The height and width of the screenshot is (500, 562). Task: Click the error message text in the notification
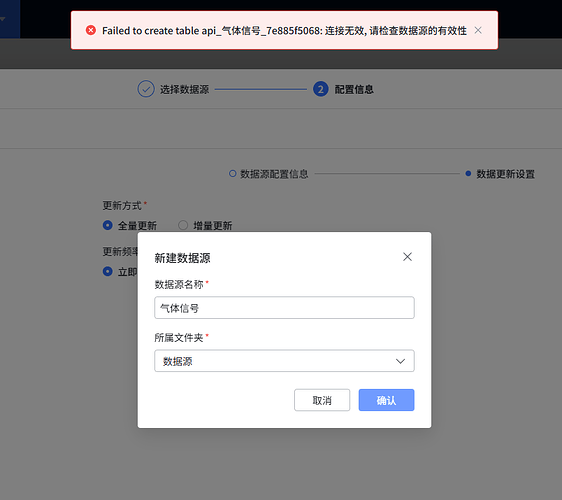(284, 31)
